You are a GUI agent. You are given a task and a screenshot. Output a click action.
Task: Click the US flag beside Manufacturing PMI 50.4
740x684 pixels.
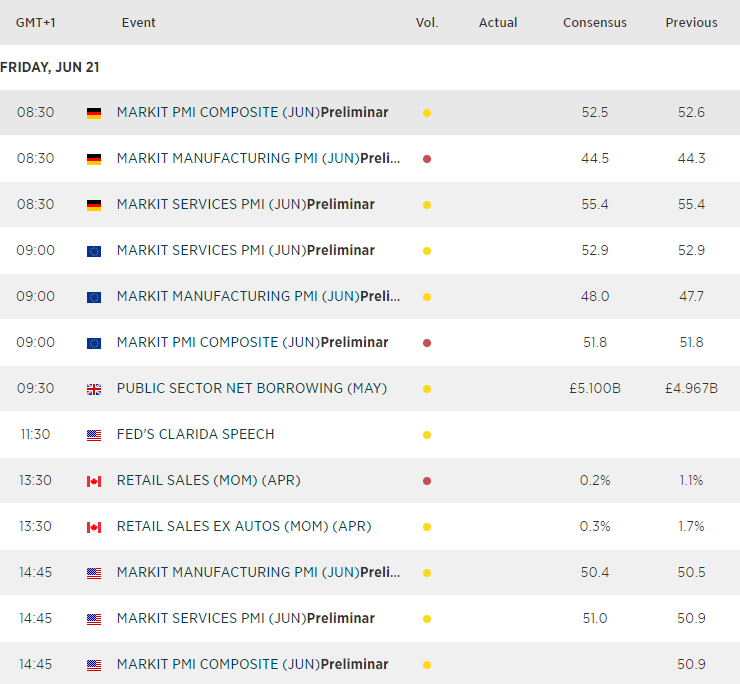click(x=94, y=574)
